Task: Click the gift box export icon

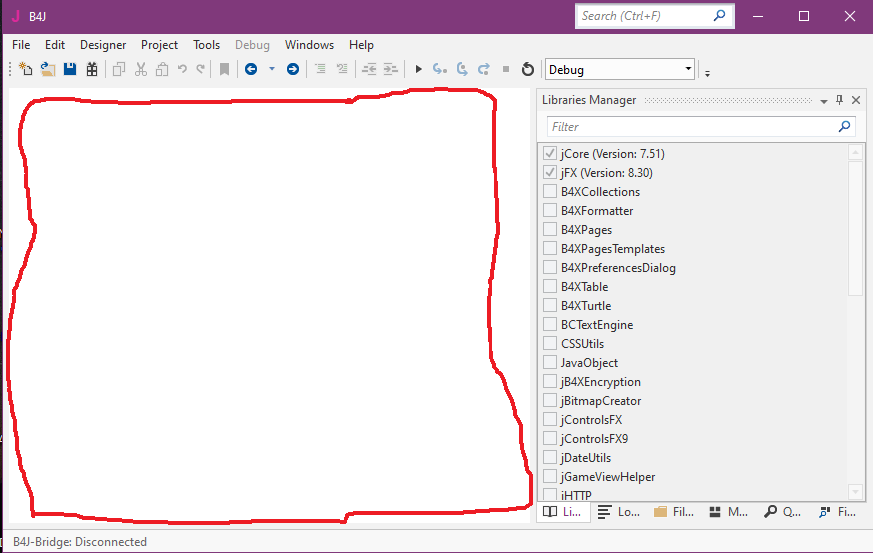Action: point(92,69)
